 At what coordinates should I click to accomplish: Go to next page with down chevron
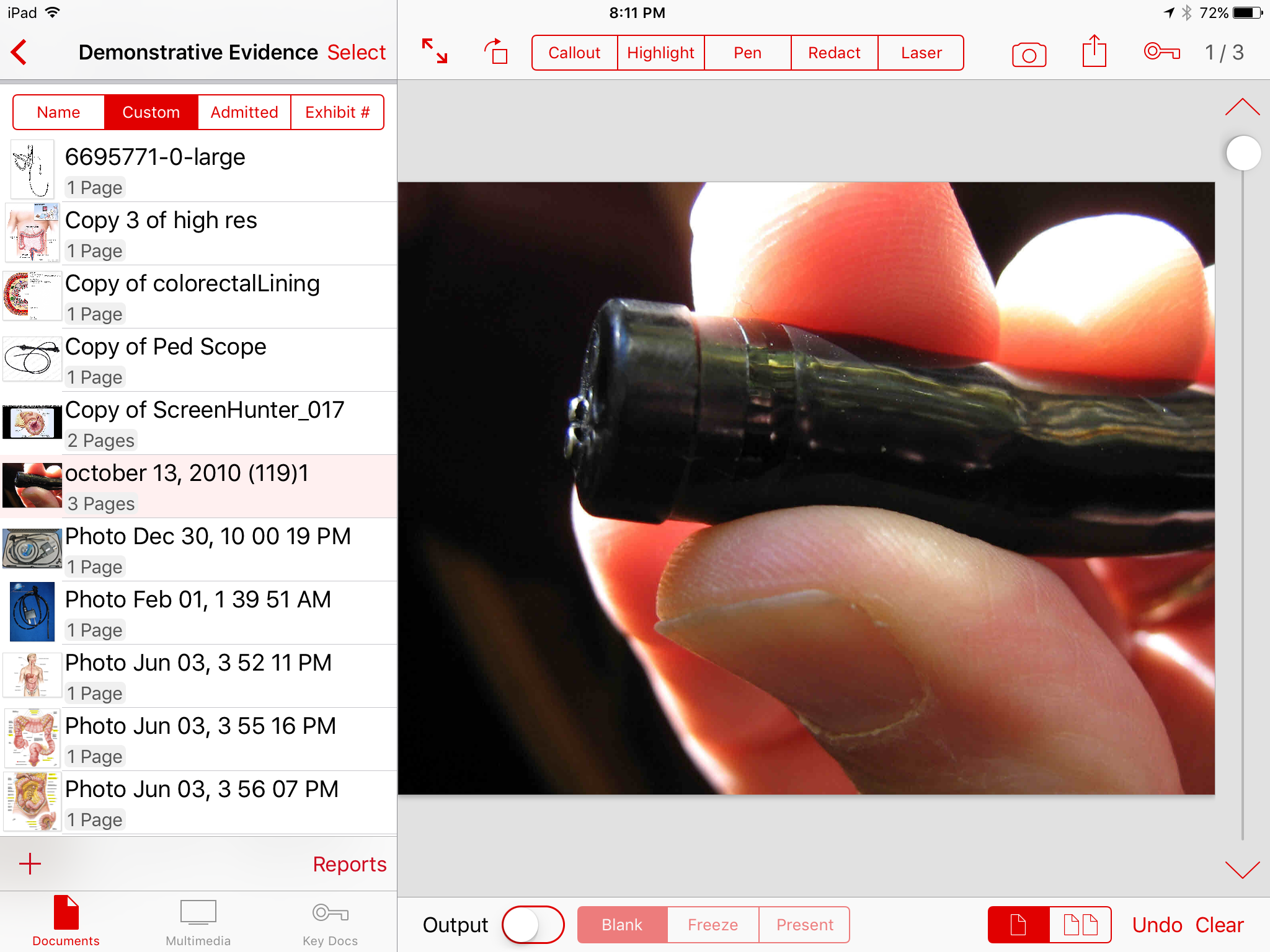(1242, 870)
